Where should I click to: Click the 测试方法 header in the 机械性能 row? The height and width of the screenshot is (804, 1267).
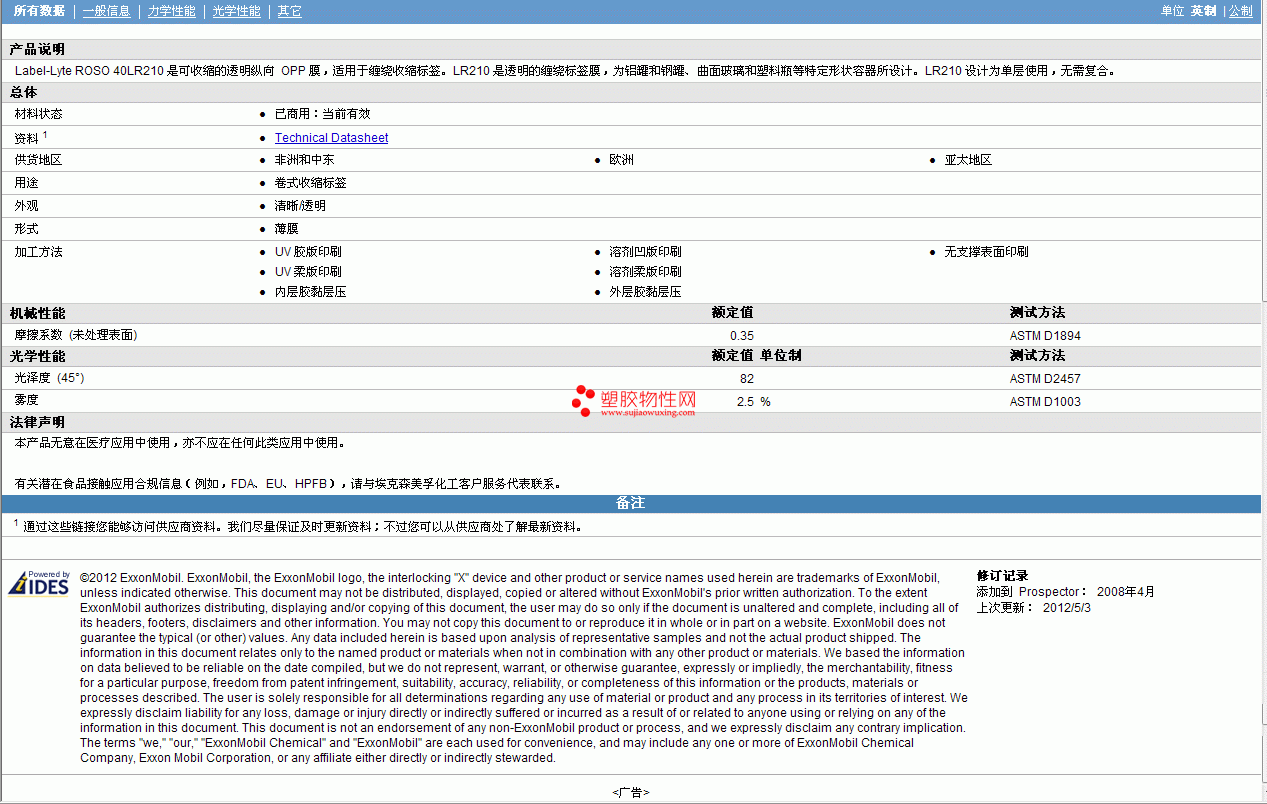coord(1037,313)
